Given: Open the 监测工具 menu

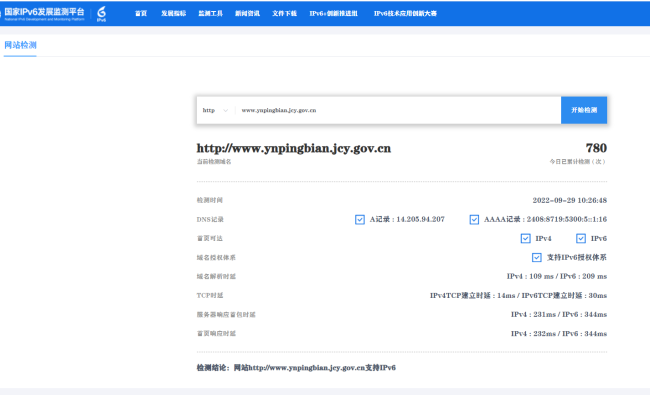Looking at the screenshot, I should click(x=211, y=13).
